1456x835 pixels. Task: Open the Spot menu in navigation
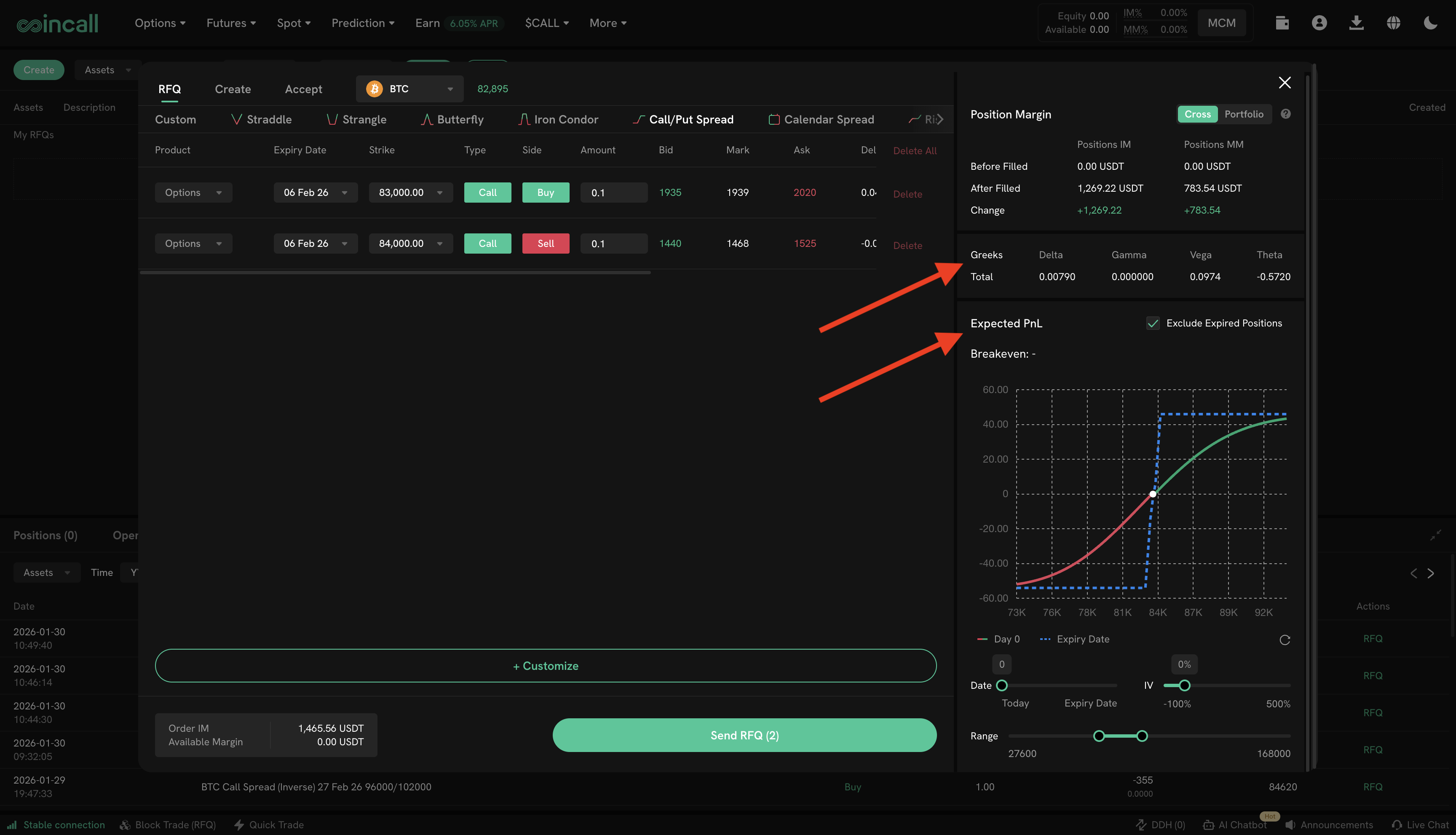click(x=294, y=23)
